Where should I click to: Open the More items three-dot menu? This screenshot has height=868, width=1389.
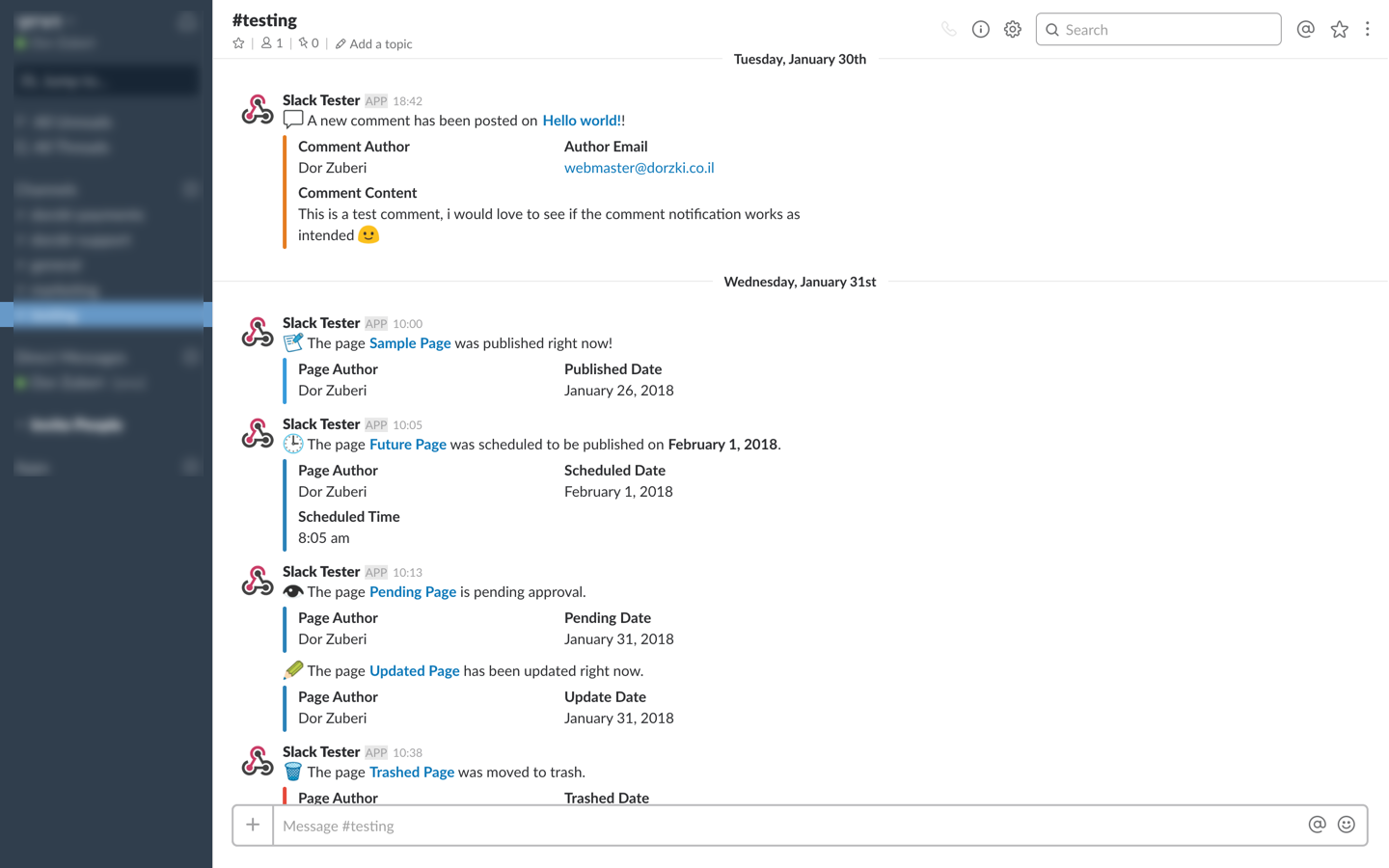click(1367, 30)
